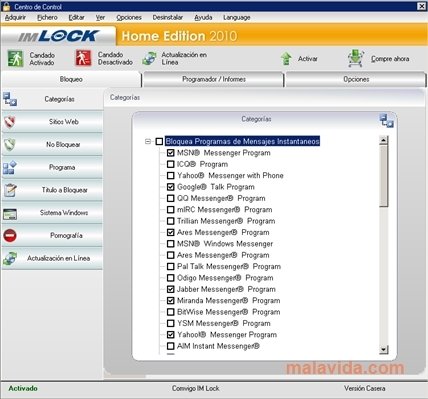Click the category list scrollbar thumb
The width and height of the screenshot is (428, 399).
click(x=384, y=176)
